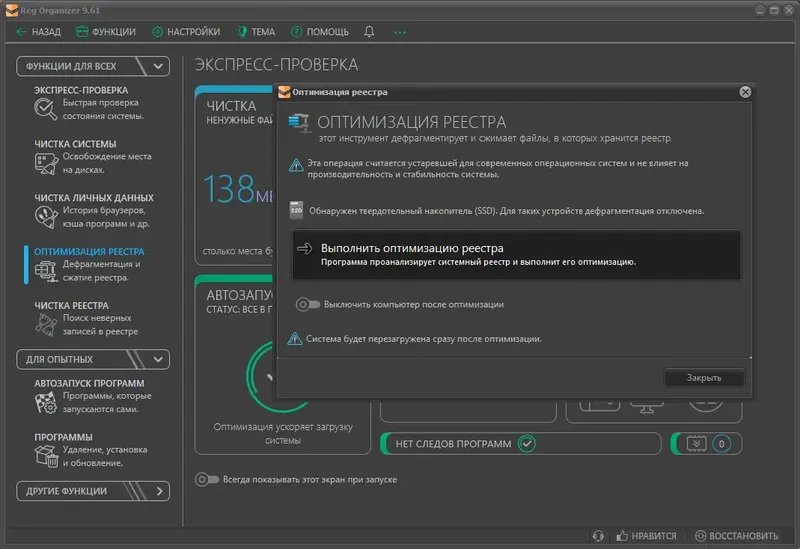The width and height of the screenshot is (800, 549).
Task: Click the Registry Cleanup icon in sidebar
Action: coord(46,325)
